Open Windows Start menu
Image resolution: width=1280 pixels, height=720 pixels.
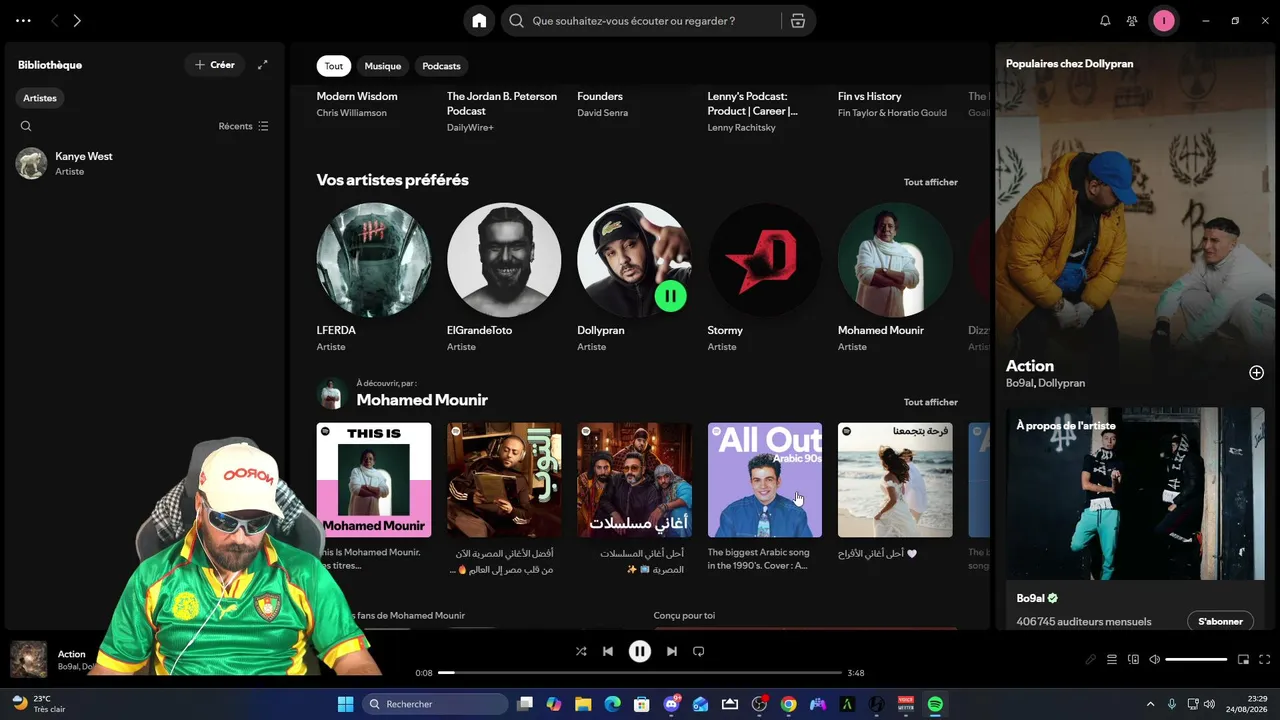[346, 704]
